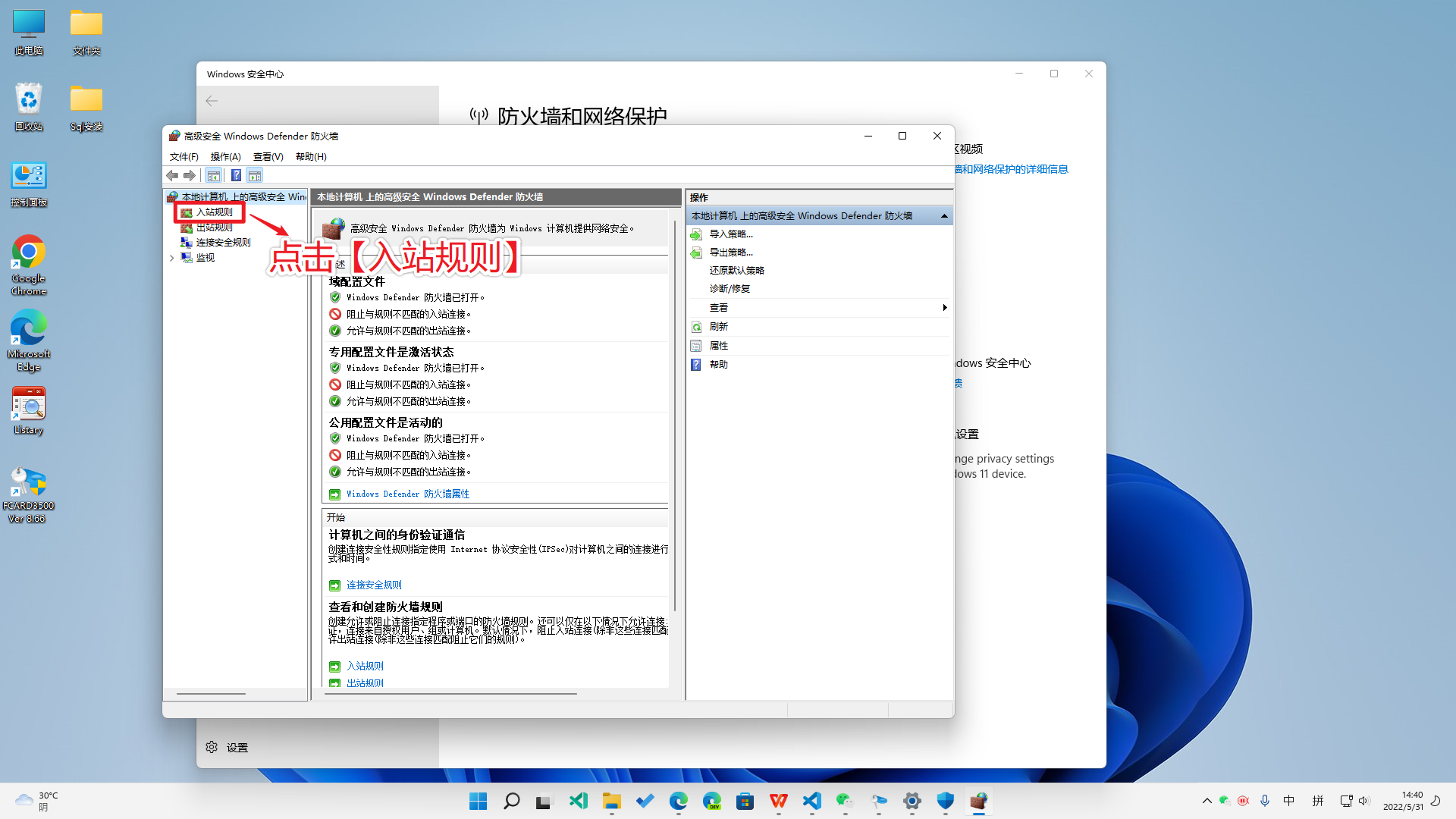Open File Explorer from taskbar
The image size is (1456, 819).
pos(612,802)
